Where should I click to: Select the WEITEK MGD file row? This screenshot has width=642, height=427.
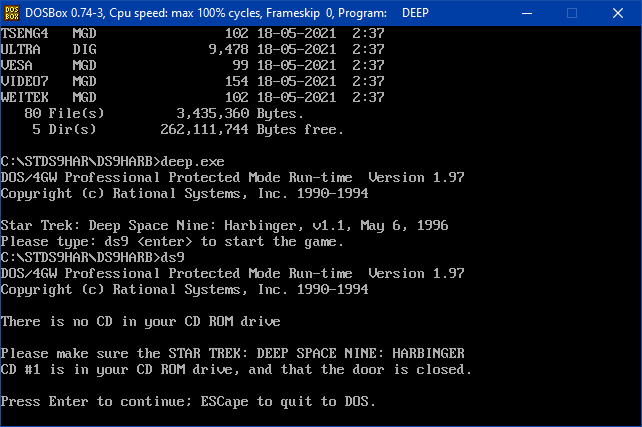tap(192, 97)
